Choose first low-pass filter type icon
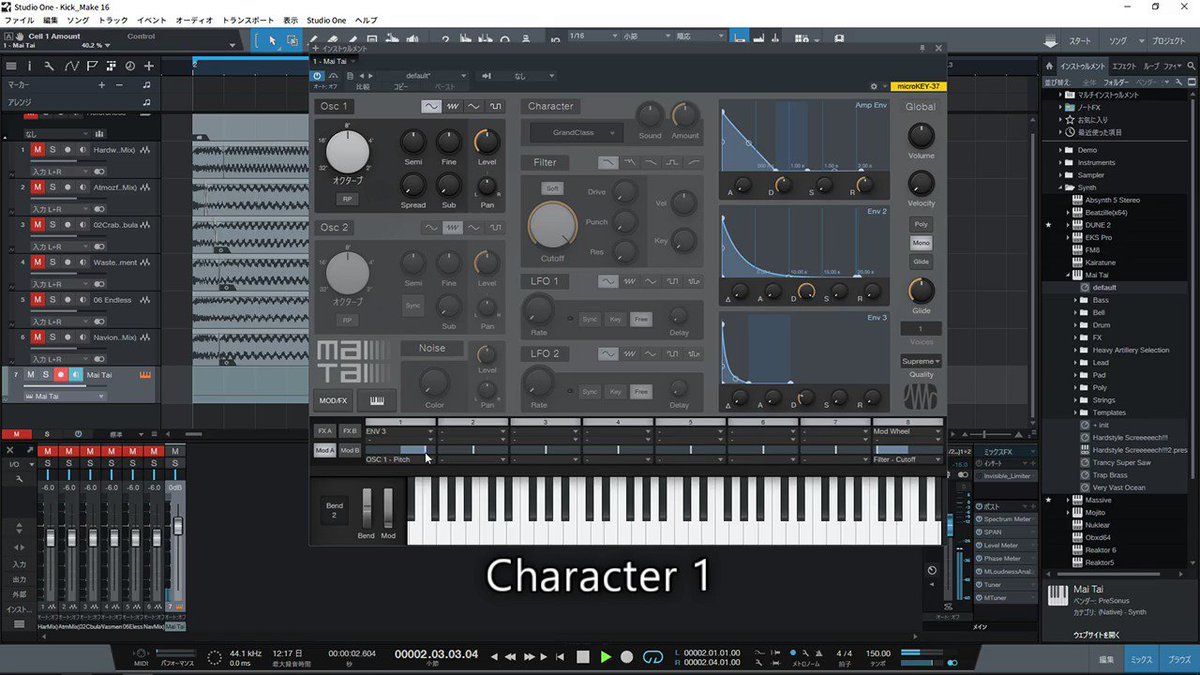The width and height of the screenshot is (1200, 675). pyautogui.click(x=608, y=162)
